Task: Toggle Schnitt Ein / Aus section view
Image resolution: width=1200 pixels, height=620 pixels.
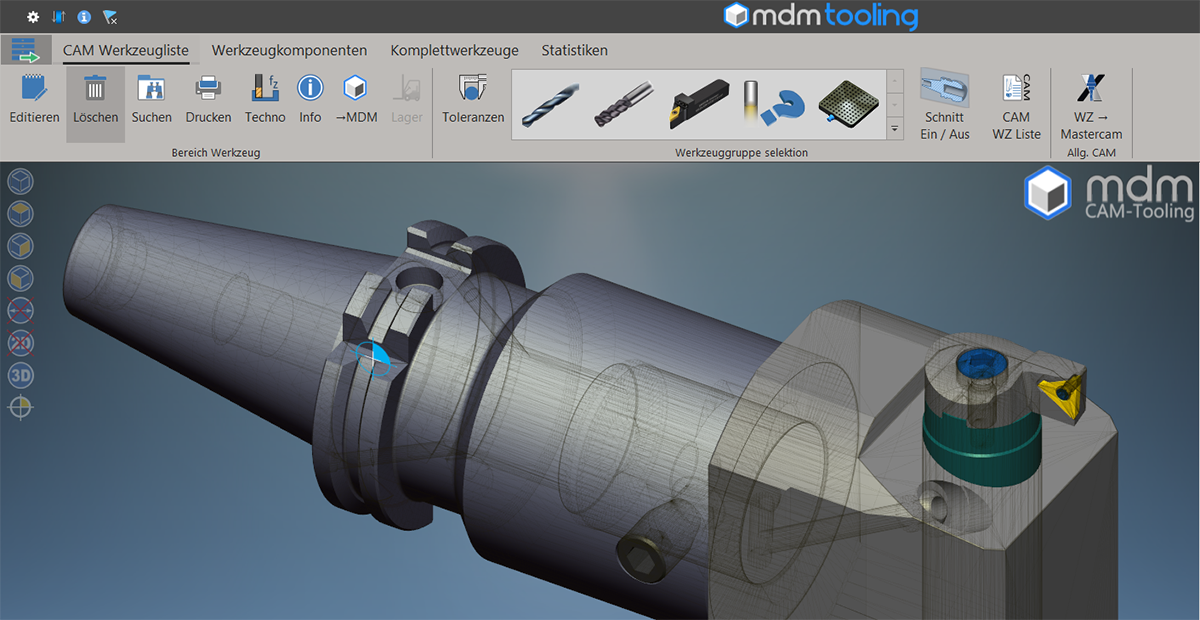Action: click(944, 90)
